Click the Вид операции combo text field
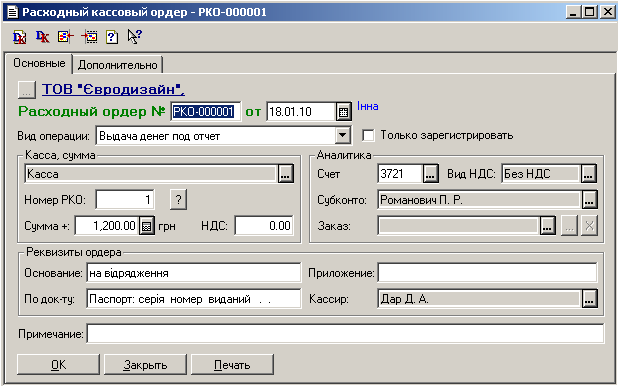Image resolution: width=618 pixels, height=386 pixels. 216,136
